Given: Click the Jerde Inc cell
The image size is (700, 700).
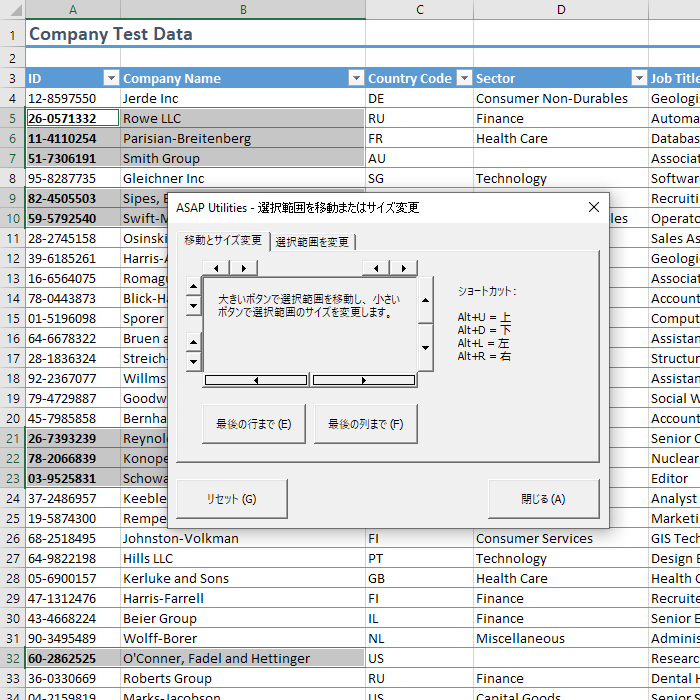Looking at the screenshot, I should point(243,98).
